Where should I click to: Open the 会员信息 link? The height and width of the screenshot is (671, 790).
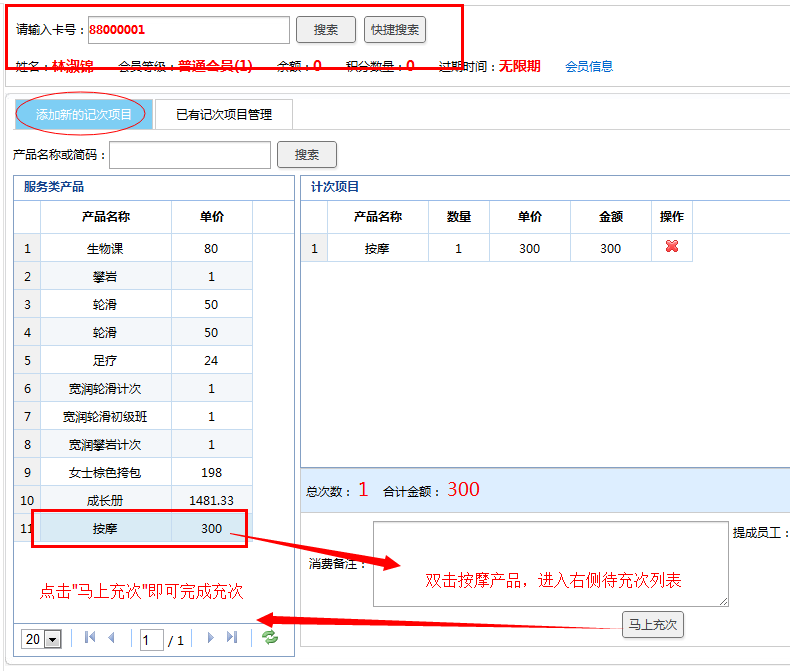pos(589,67)
